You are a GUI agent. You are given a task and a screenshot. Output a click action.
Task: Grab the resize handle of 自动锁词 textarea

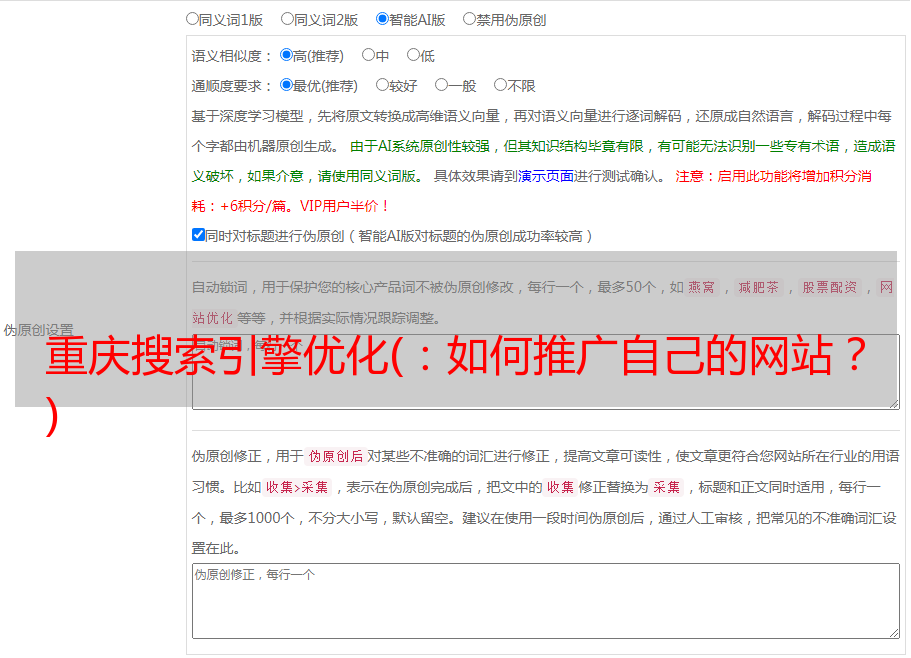click(894, 404)
